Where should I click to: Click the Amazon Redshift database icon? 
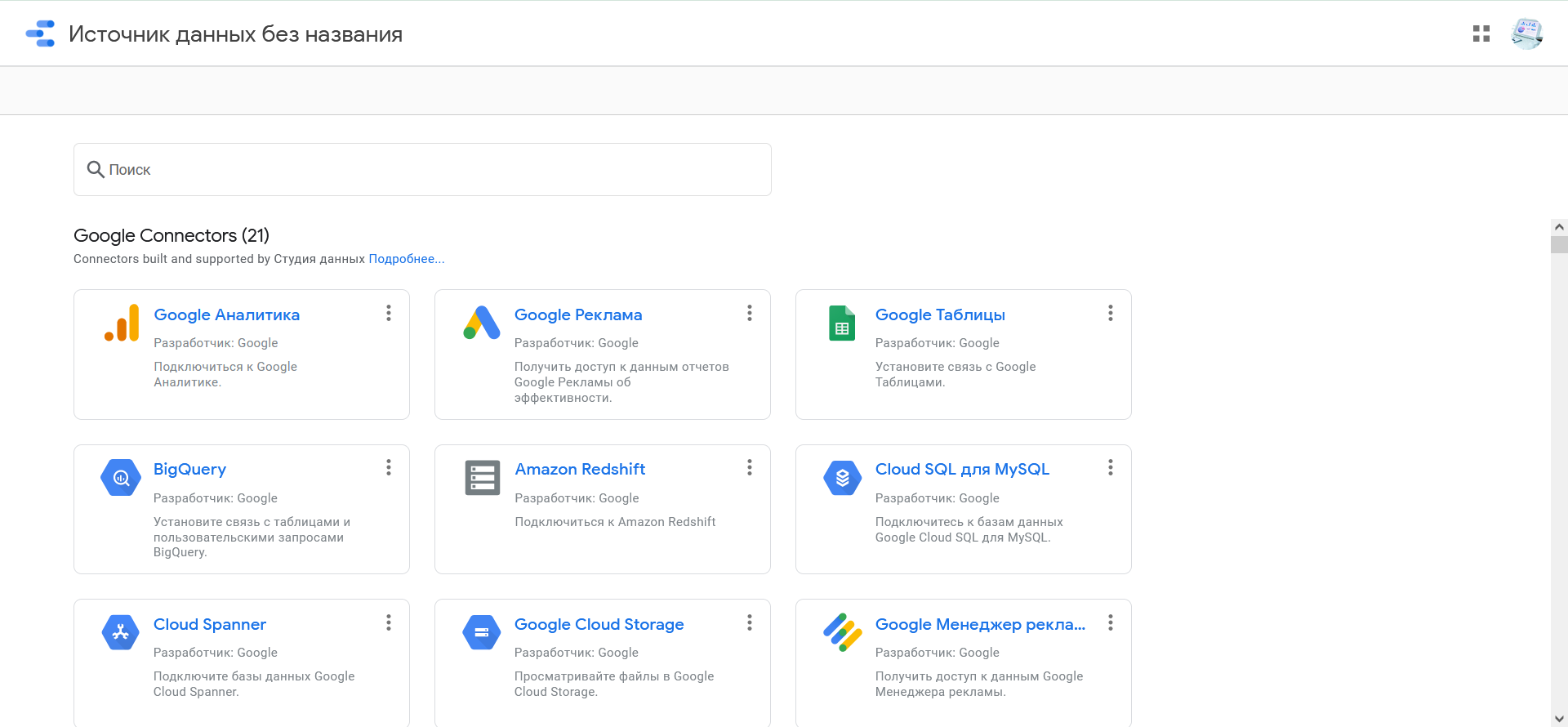pos(482,478)
